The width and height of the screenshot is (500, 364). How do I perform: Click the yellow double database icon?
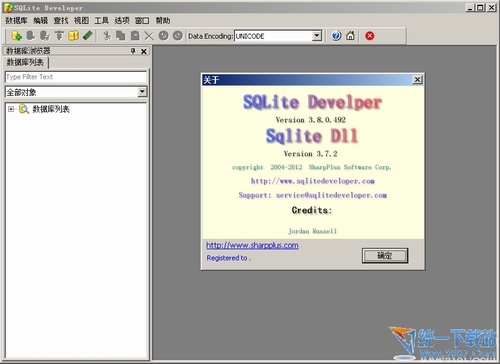pos(73,36)
